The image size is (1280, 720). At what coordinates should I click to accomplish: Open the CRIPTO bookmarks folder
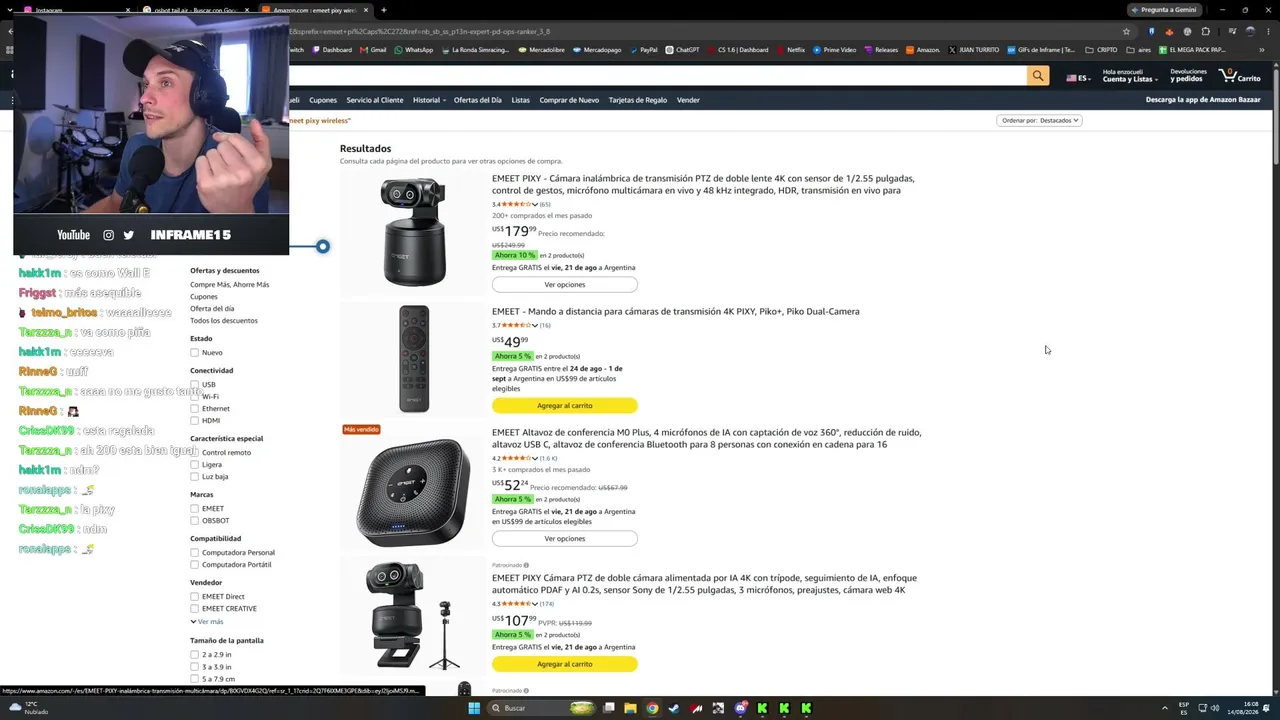1101,50
